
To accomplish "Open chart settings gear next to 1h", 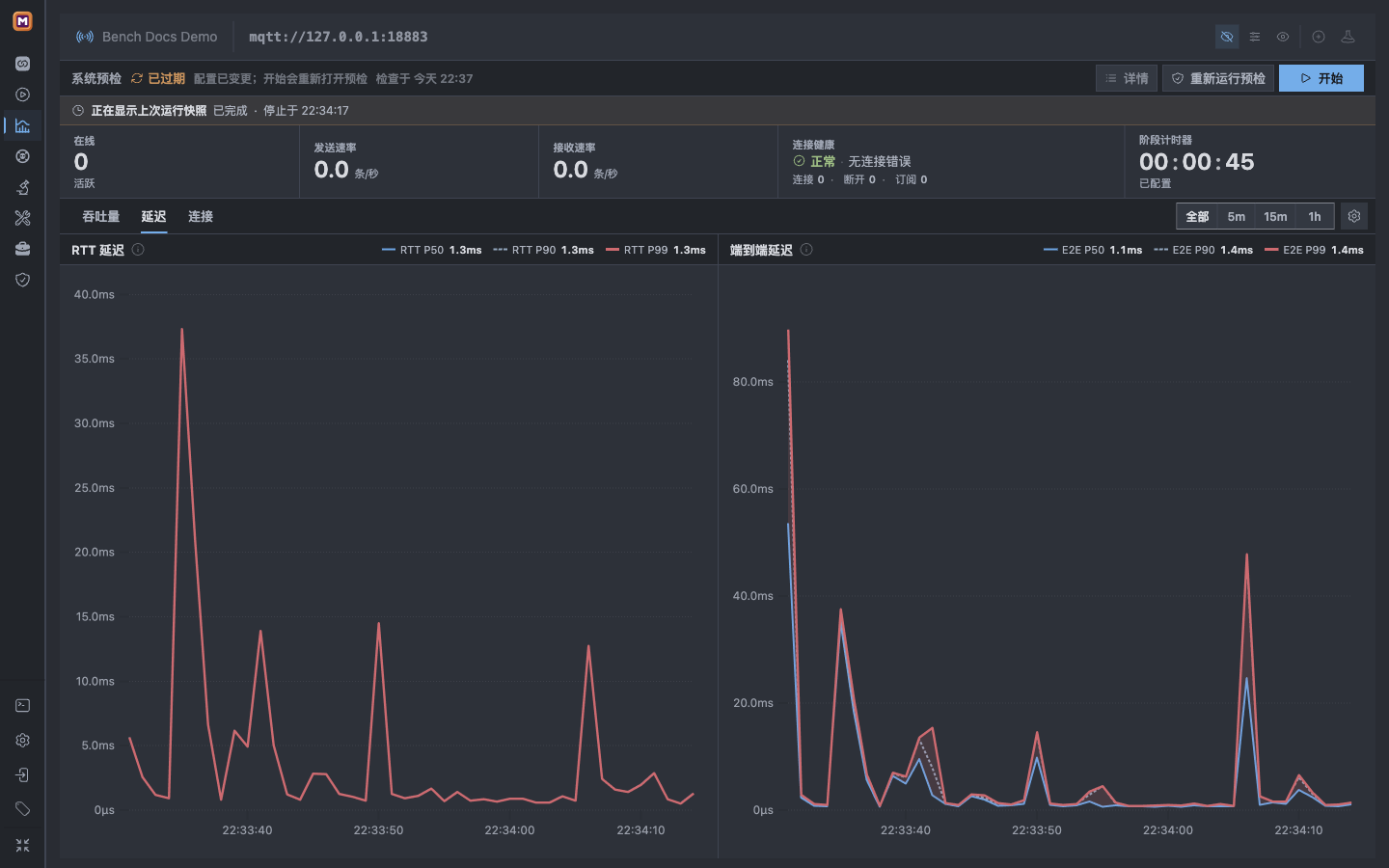I will pos(1354,216).
